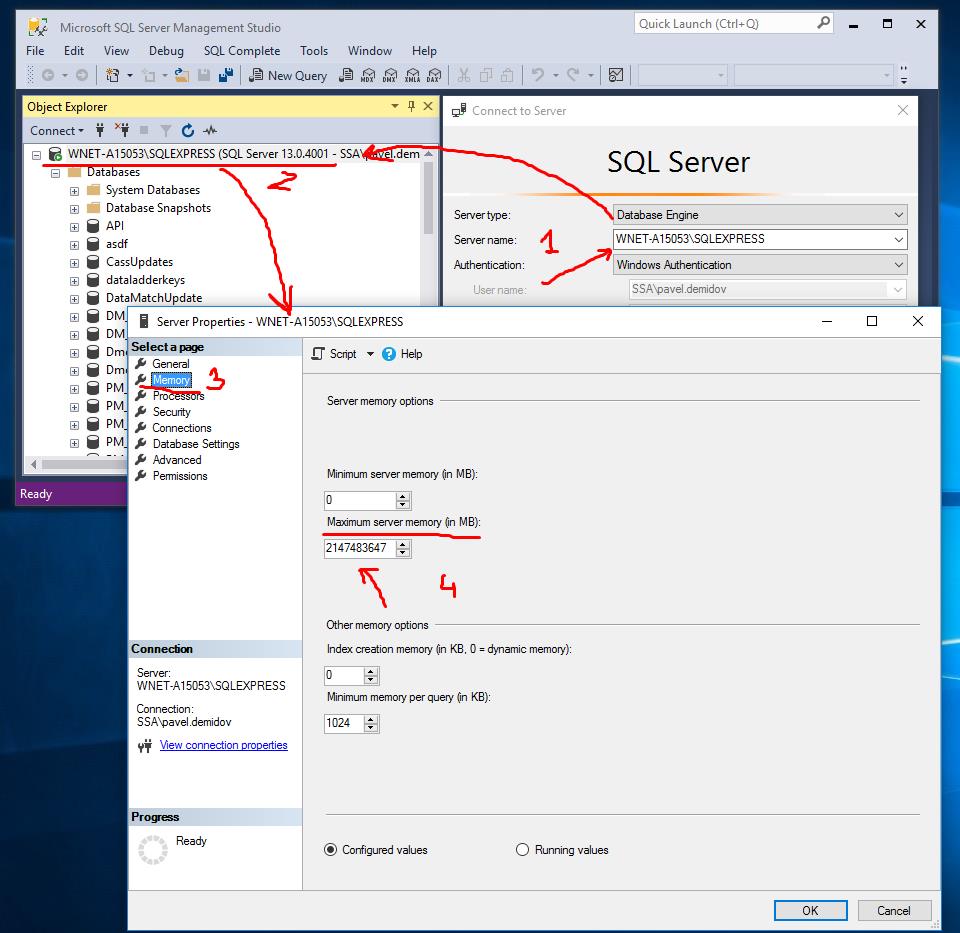
Task: Click the Navigate Backward toolbar icon
Action: click(48, 75)
